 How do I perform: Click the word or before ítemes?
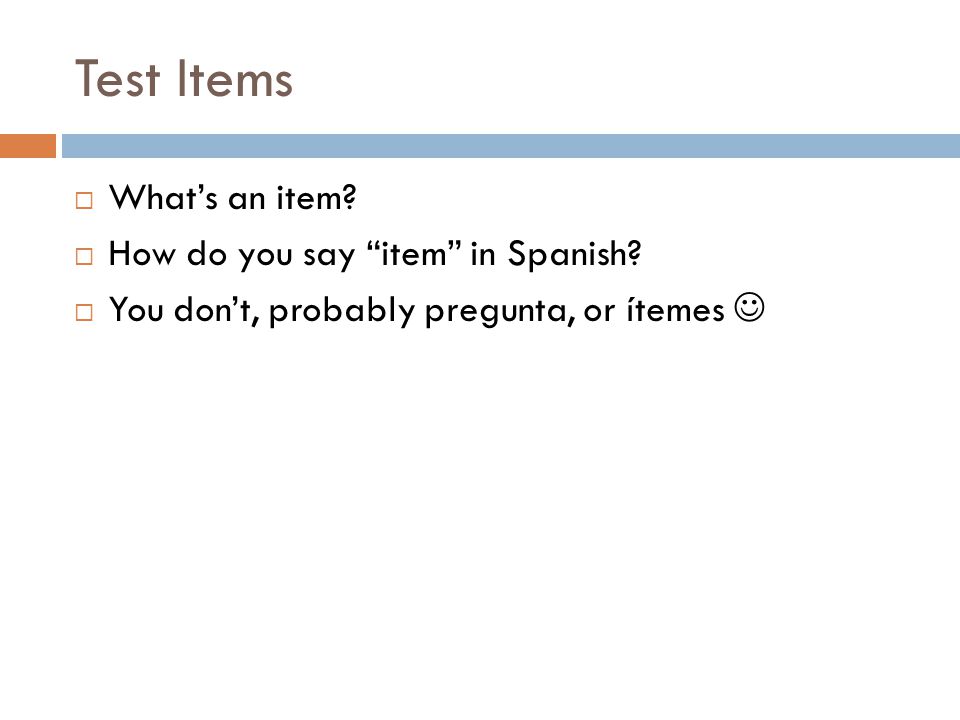(x=599, y=312)
